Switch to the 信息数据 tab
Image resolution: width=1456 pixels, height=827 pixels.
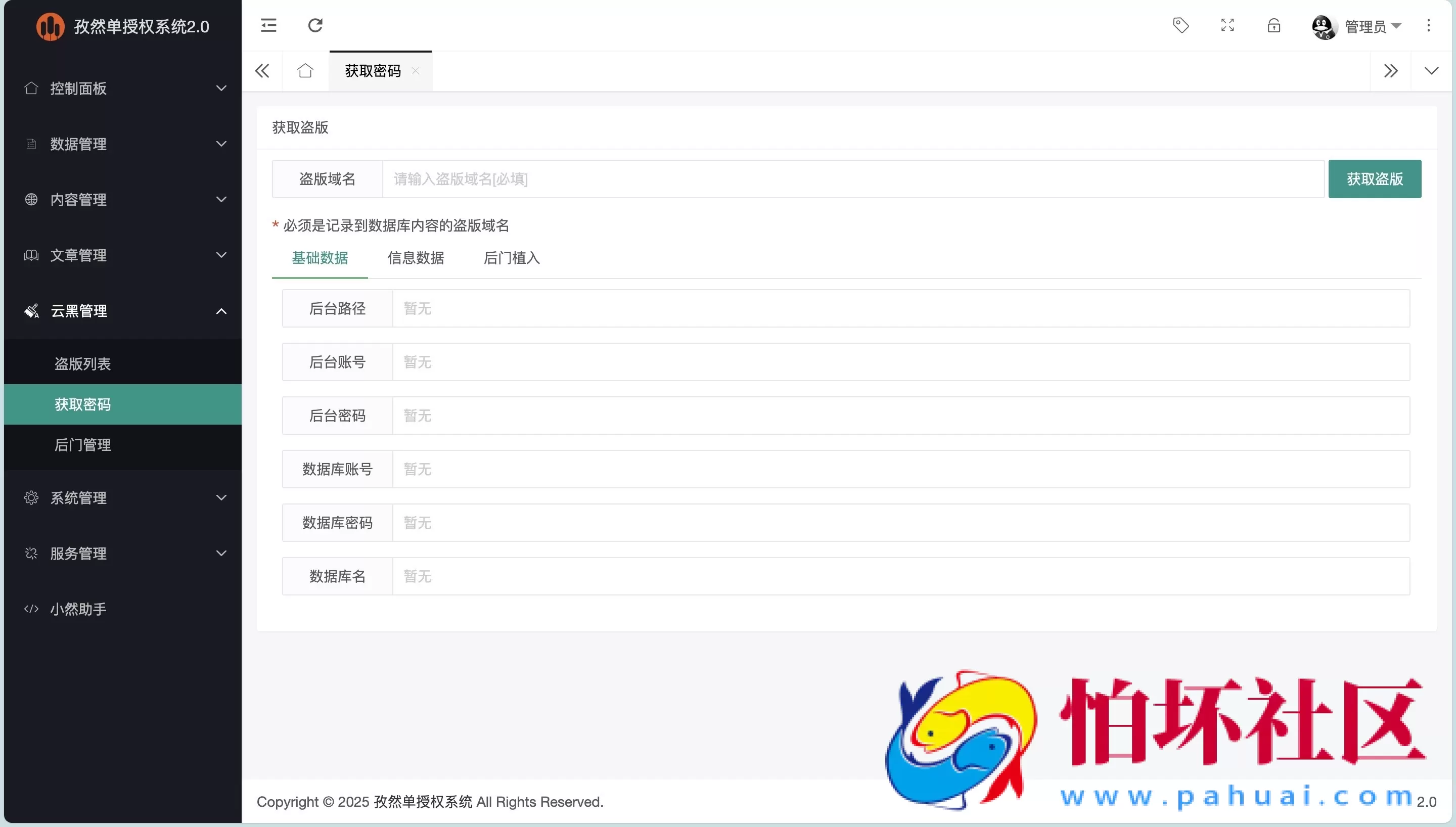416,258
